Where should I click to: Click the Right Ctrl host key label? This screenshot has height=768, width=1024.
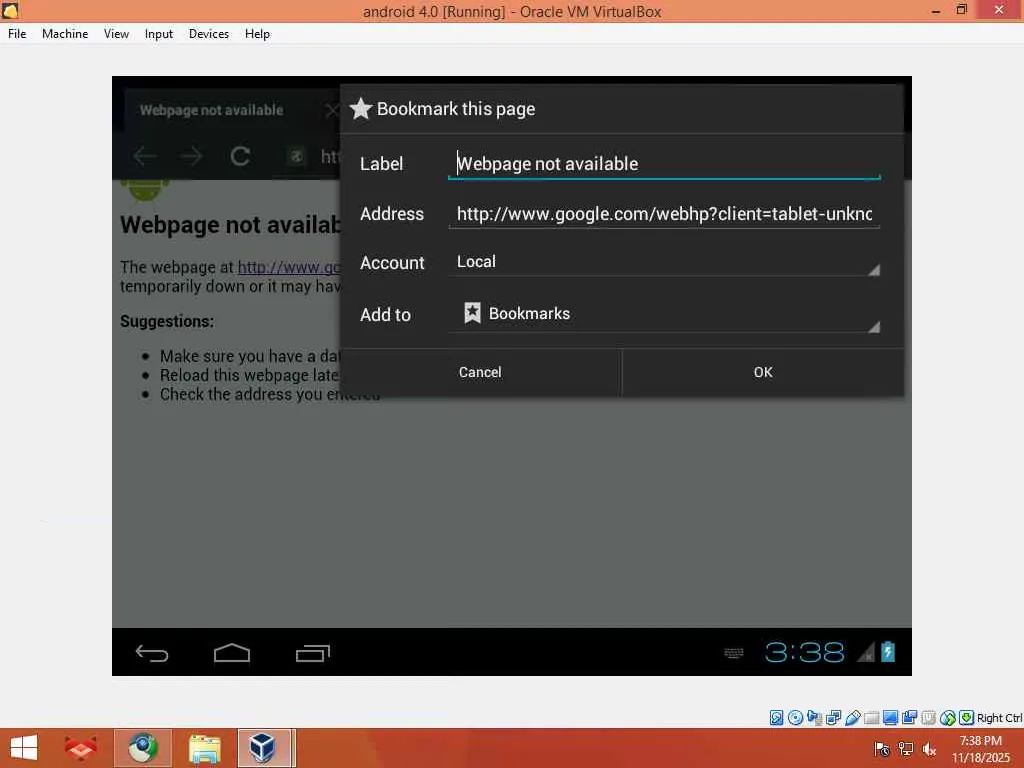click(x=999, y=718)
